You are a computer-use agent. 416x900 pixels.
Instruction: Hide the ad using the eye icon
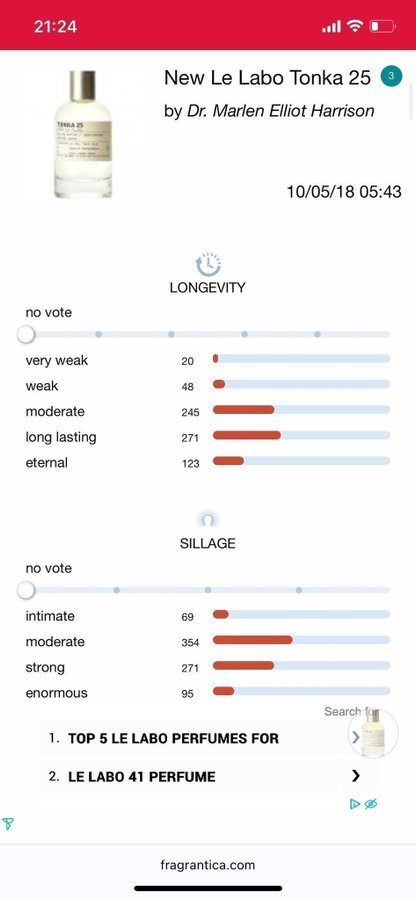371,804
